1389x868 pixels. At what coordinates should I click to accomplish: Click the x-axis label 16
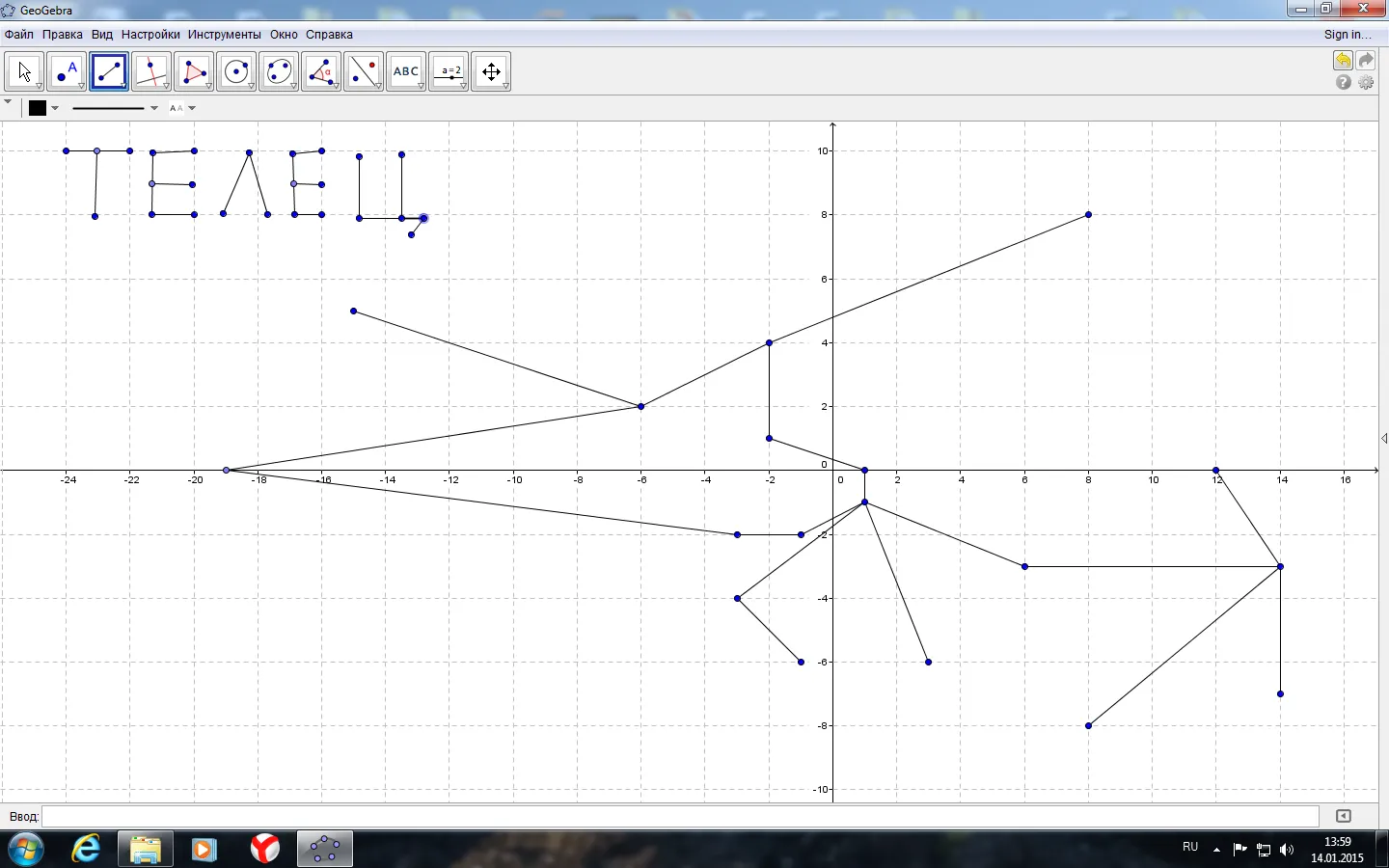pos(1346,480)
